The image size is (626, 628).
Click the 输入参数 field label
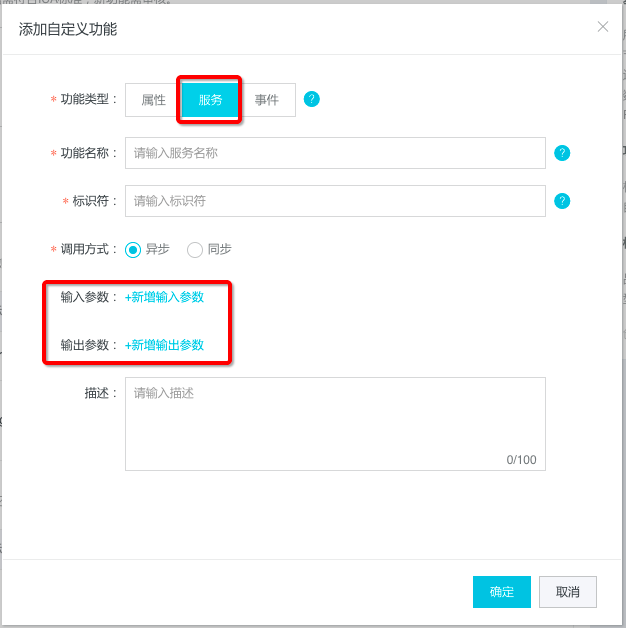[x=88, y=297]
